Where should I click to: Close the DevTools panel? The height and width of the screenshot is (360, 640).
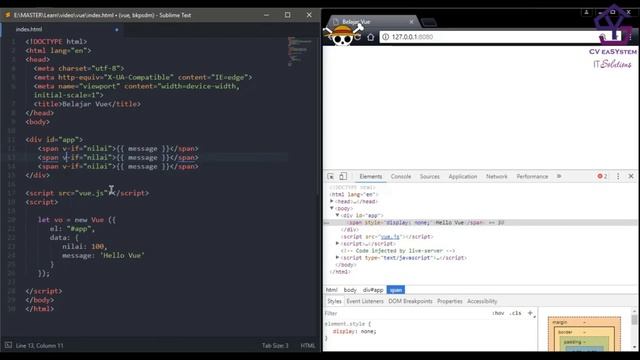[x=631, y=176]
